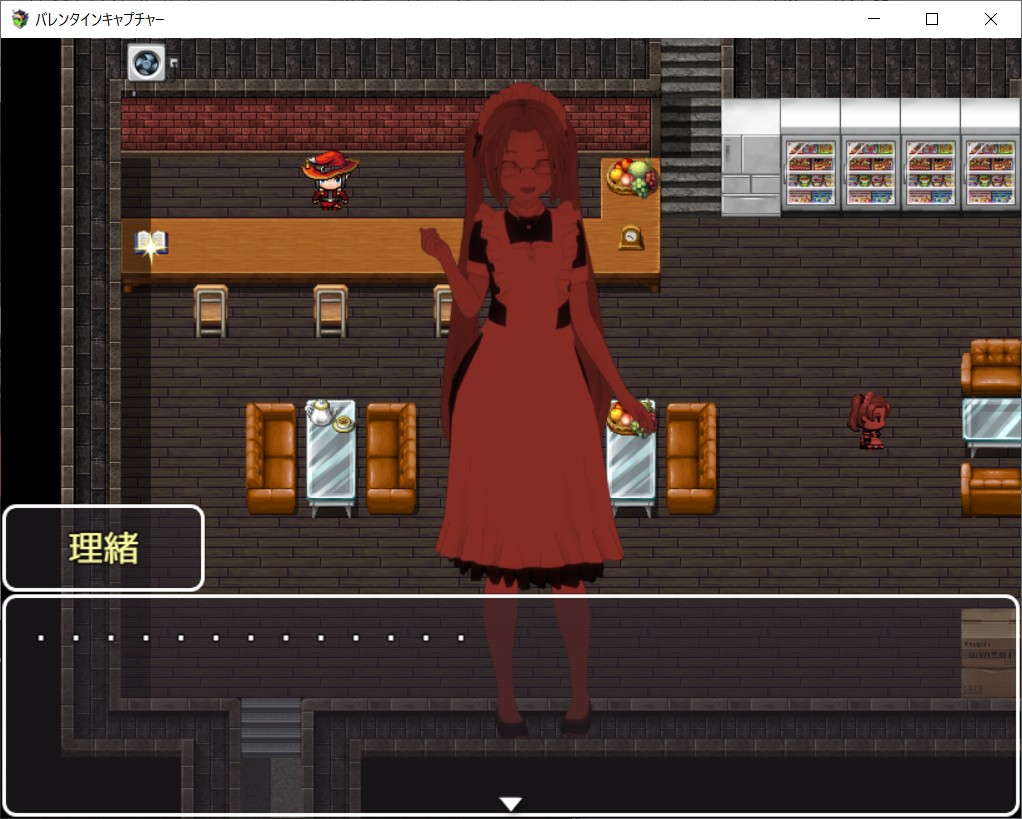This screenshot has height=819, width=1022.
Task: Maximize the バレンタインキャプチャー window
Action: coord(932,19)
